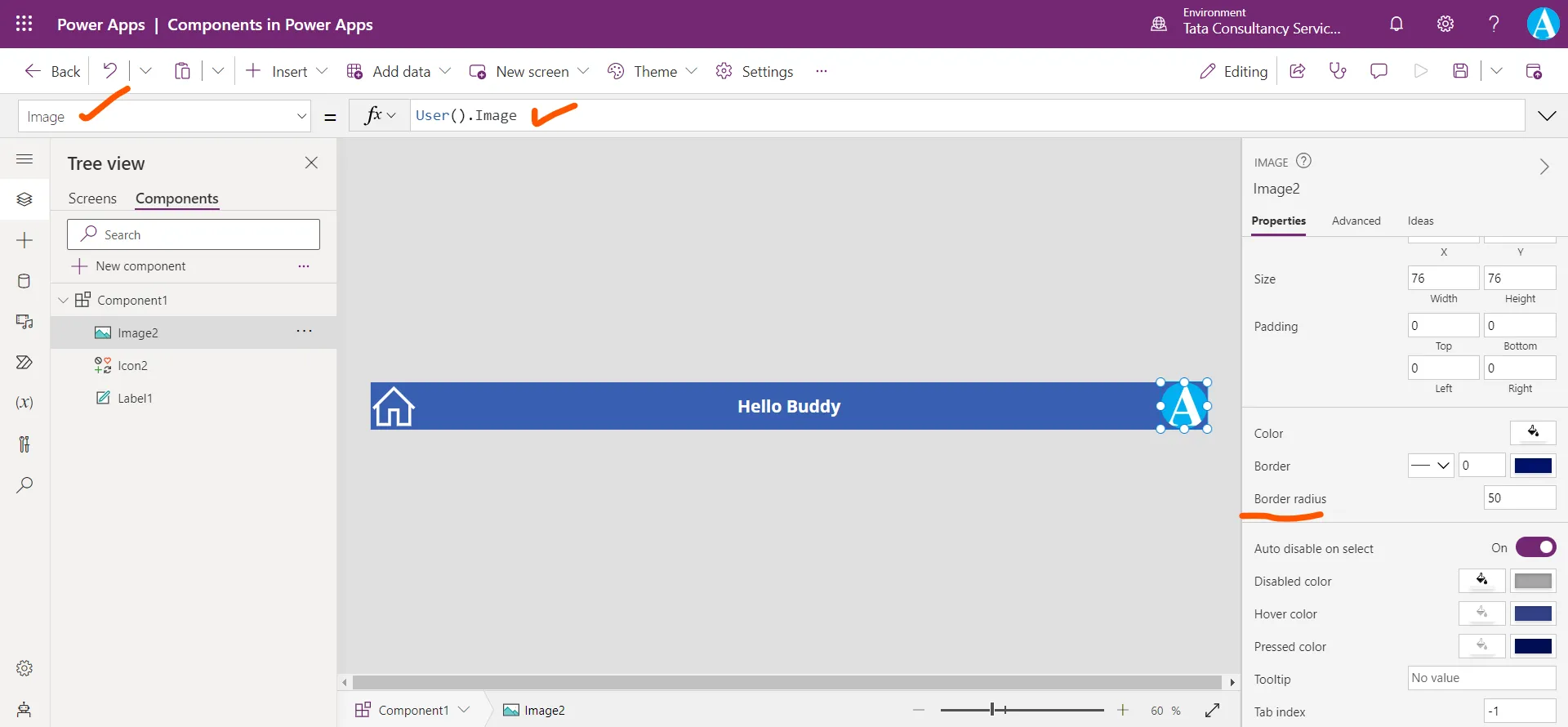The image size is (1568, 727).
Task: Open the notifications bell
Action: click(1396, 24)
